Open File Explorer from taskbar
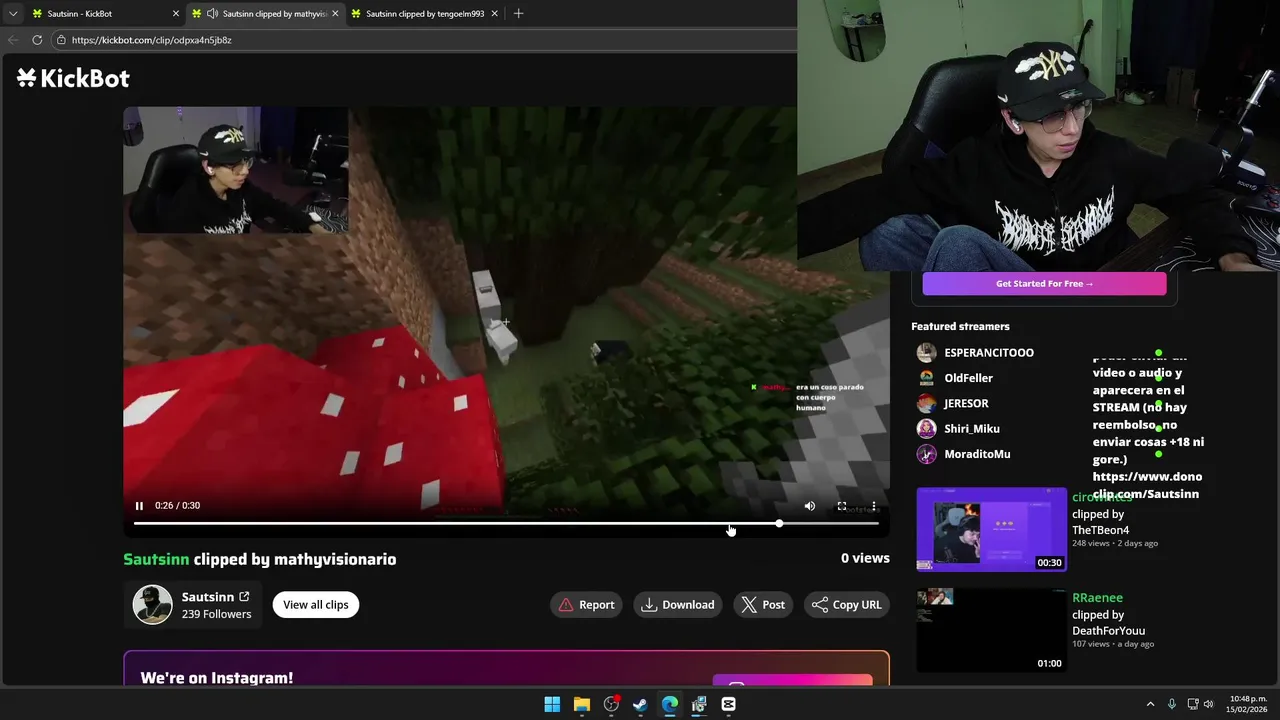The width and height of the screenshot is (1280, 720). 581,704
